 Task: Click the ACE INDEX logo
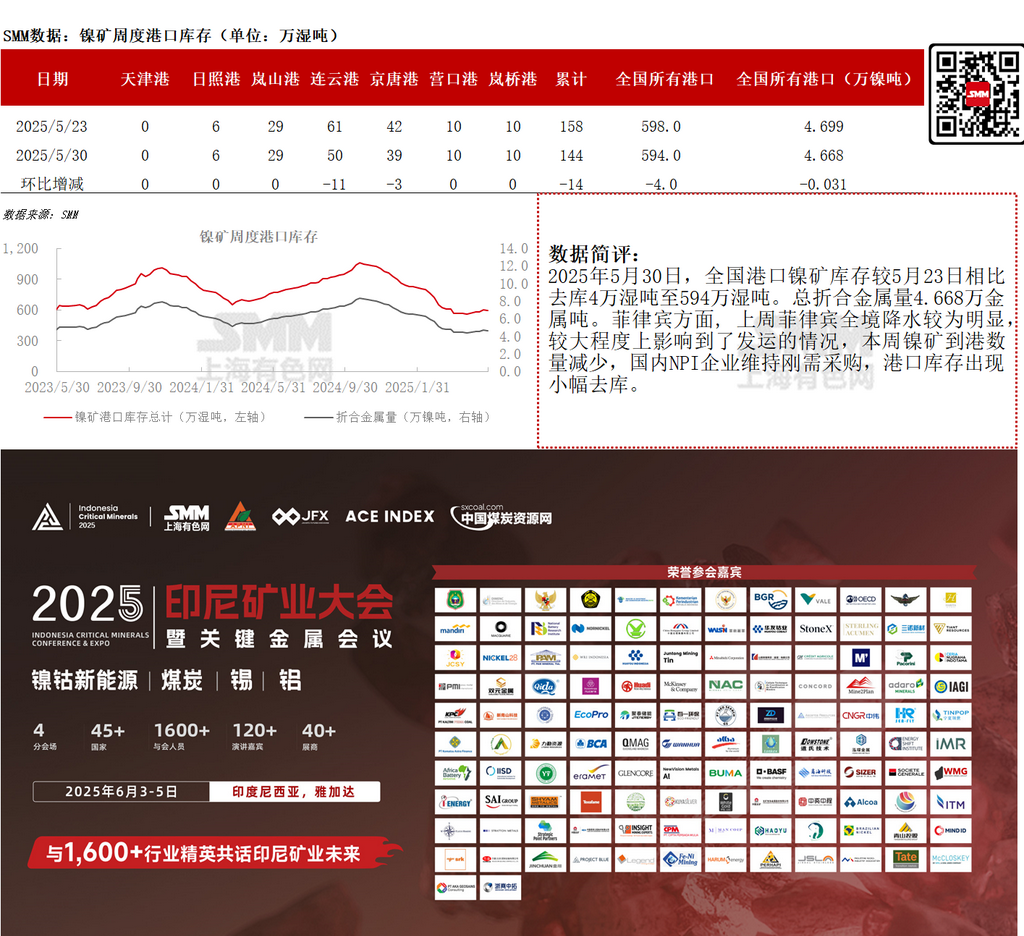(x=390, y=517)
